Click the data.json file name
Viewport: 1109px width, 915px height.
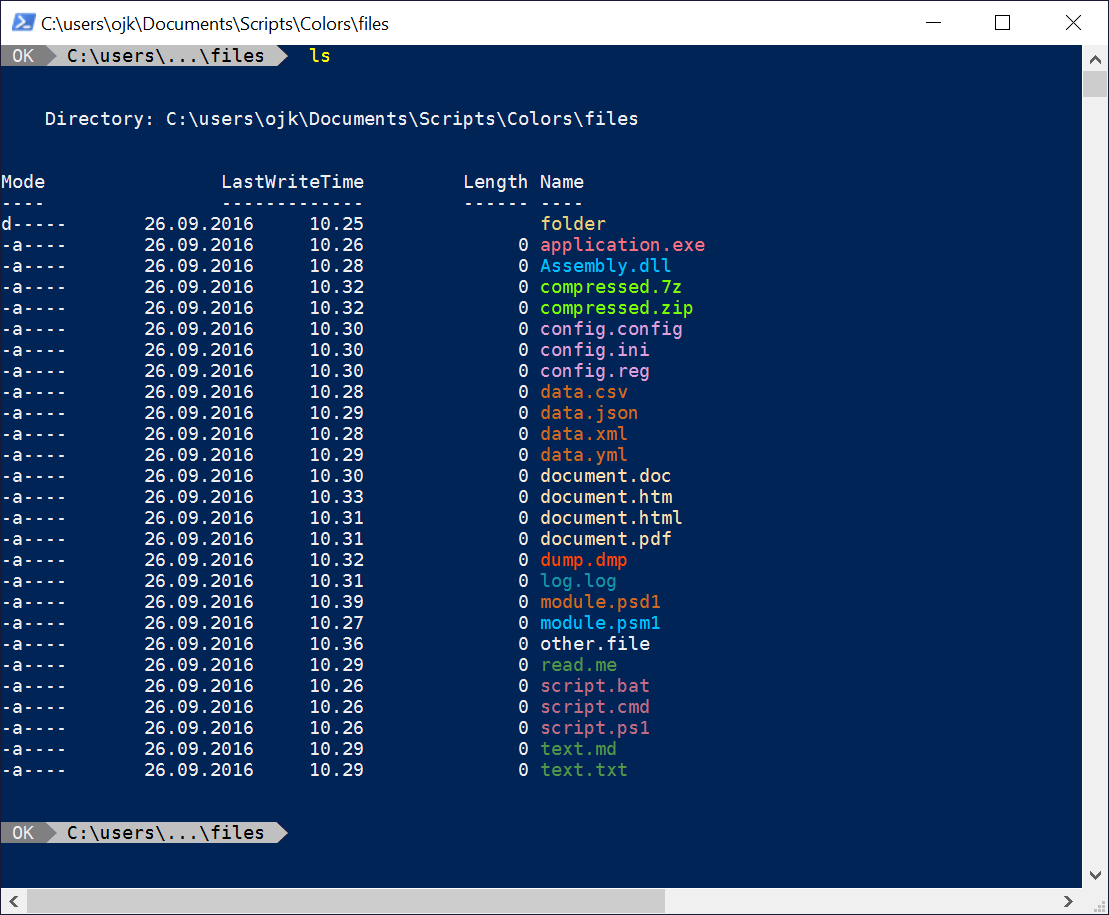coord(589,414)
